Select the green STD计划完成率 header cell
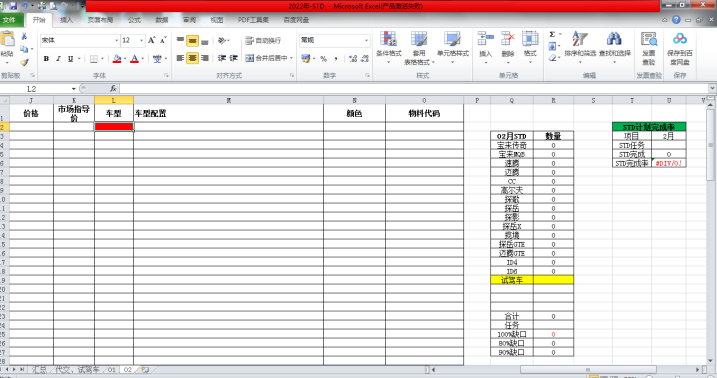Screen dimensions: 717x378 click(x=649, y=127)
